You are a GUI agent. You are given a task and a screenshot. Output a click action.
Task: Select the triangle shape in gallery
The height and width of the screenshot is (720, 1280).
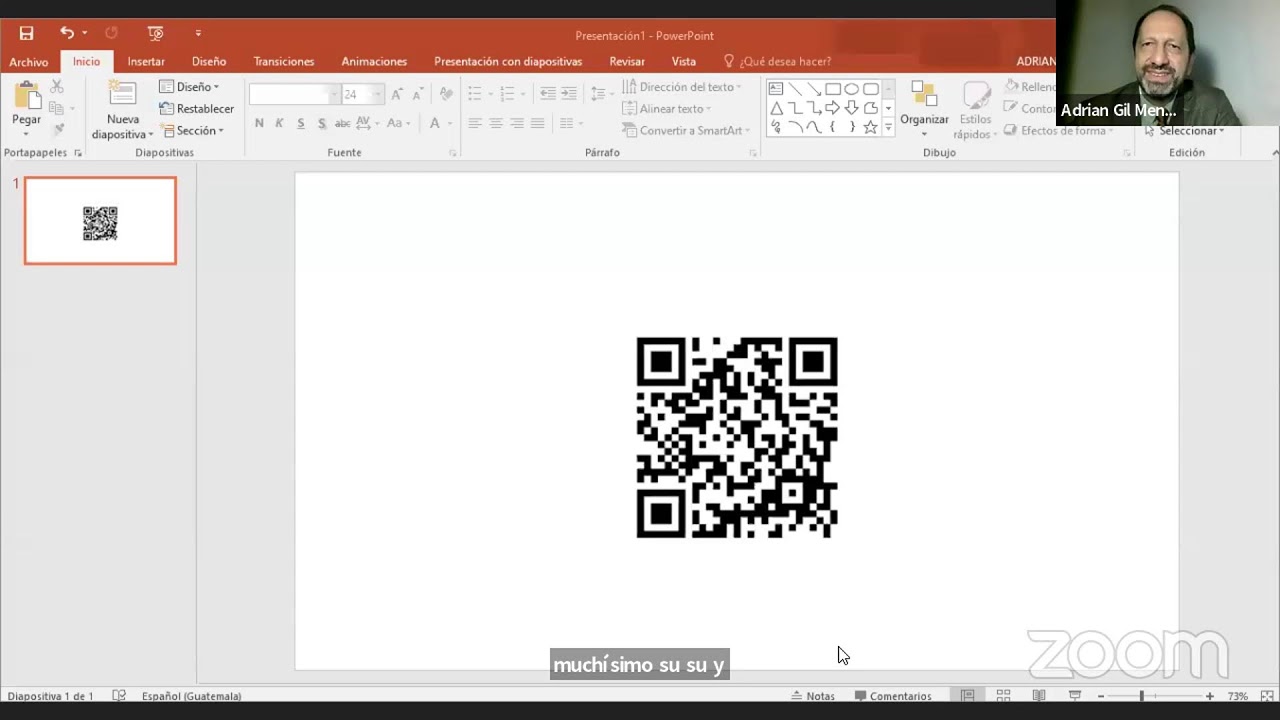[775, 108]
